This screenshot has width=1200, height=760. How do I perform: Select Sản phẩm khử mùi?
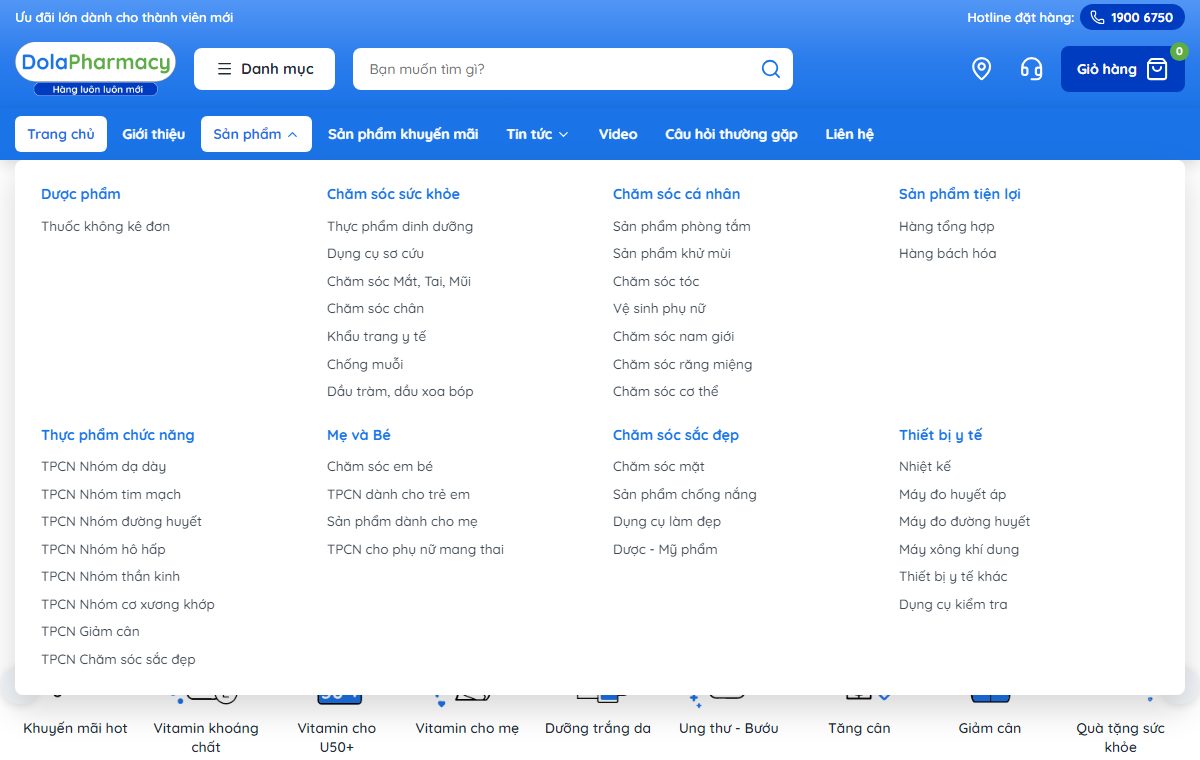coord(672,253)
